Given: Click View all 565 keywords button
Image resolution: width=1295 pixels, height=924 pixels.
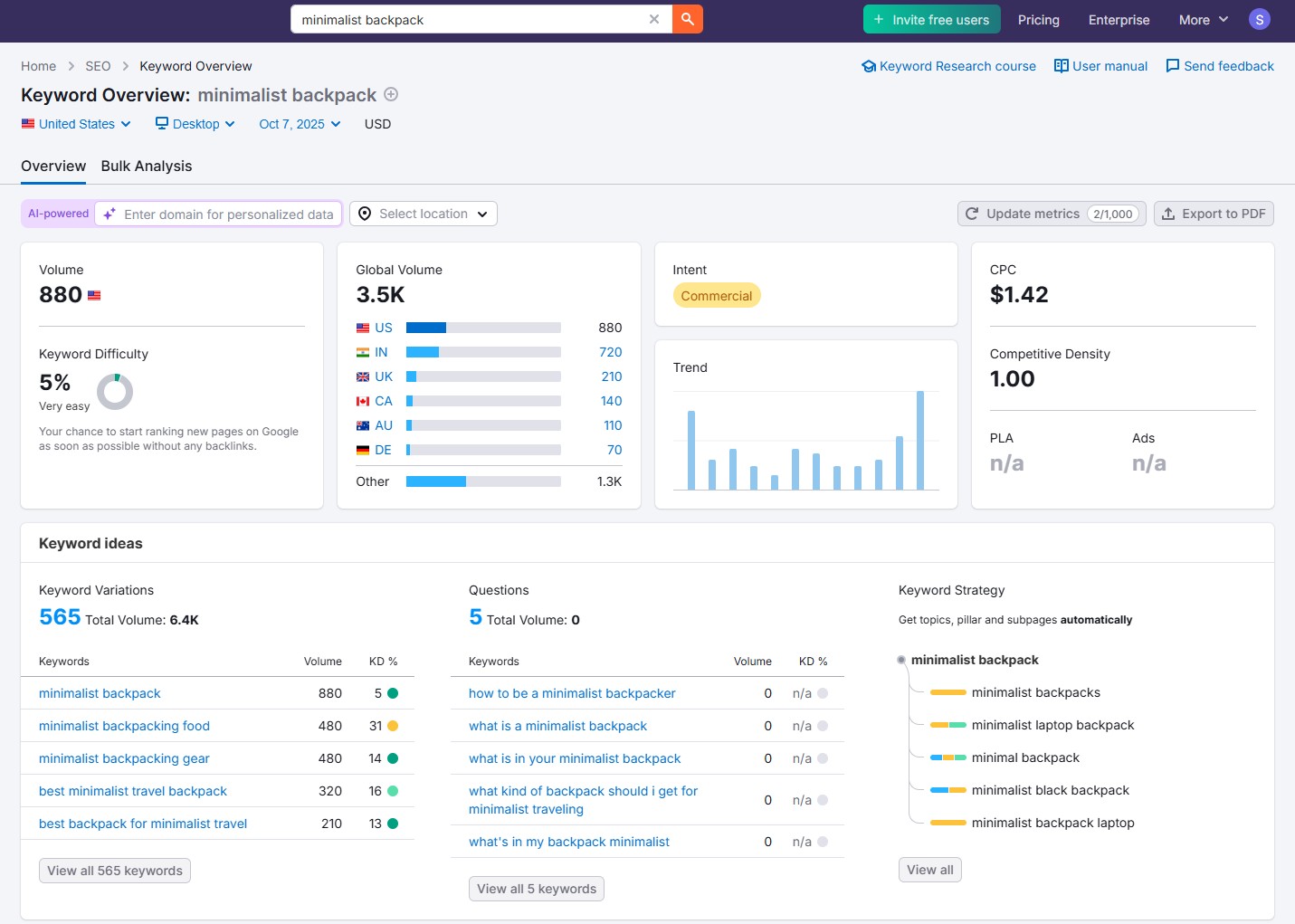Looking at the screenshot, I should 115,871.
